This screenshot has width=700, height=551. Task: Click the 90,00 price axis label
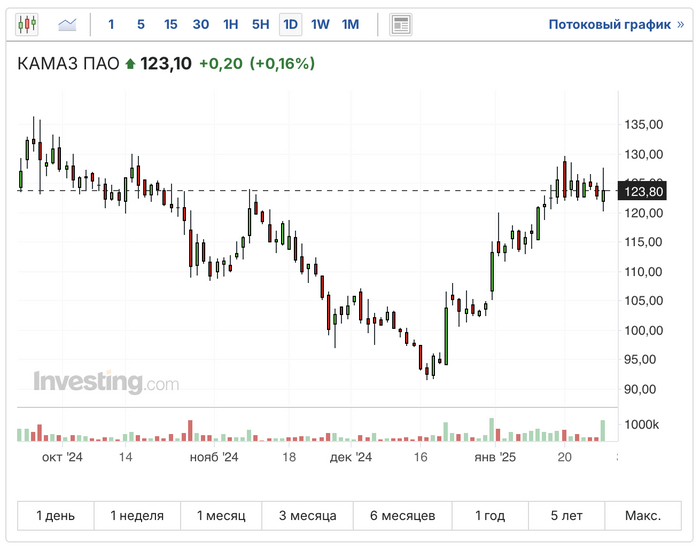pyautogui.click(x=640, y=389)
